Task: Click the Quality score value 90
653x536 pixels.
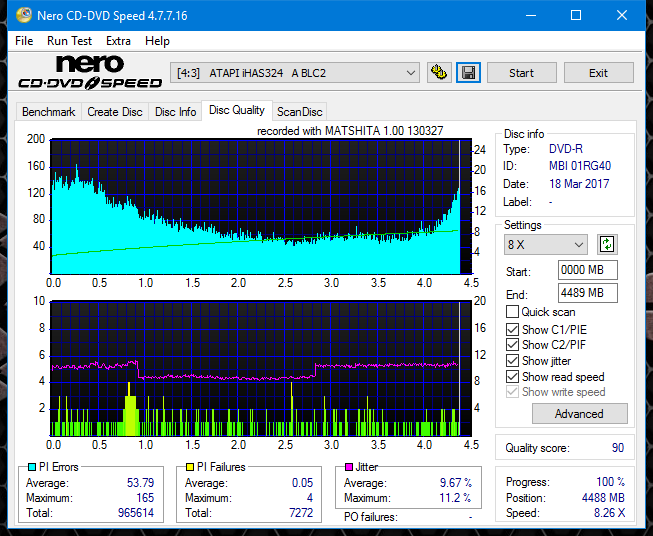Action: [618, 448]
